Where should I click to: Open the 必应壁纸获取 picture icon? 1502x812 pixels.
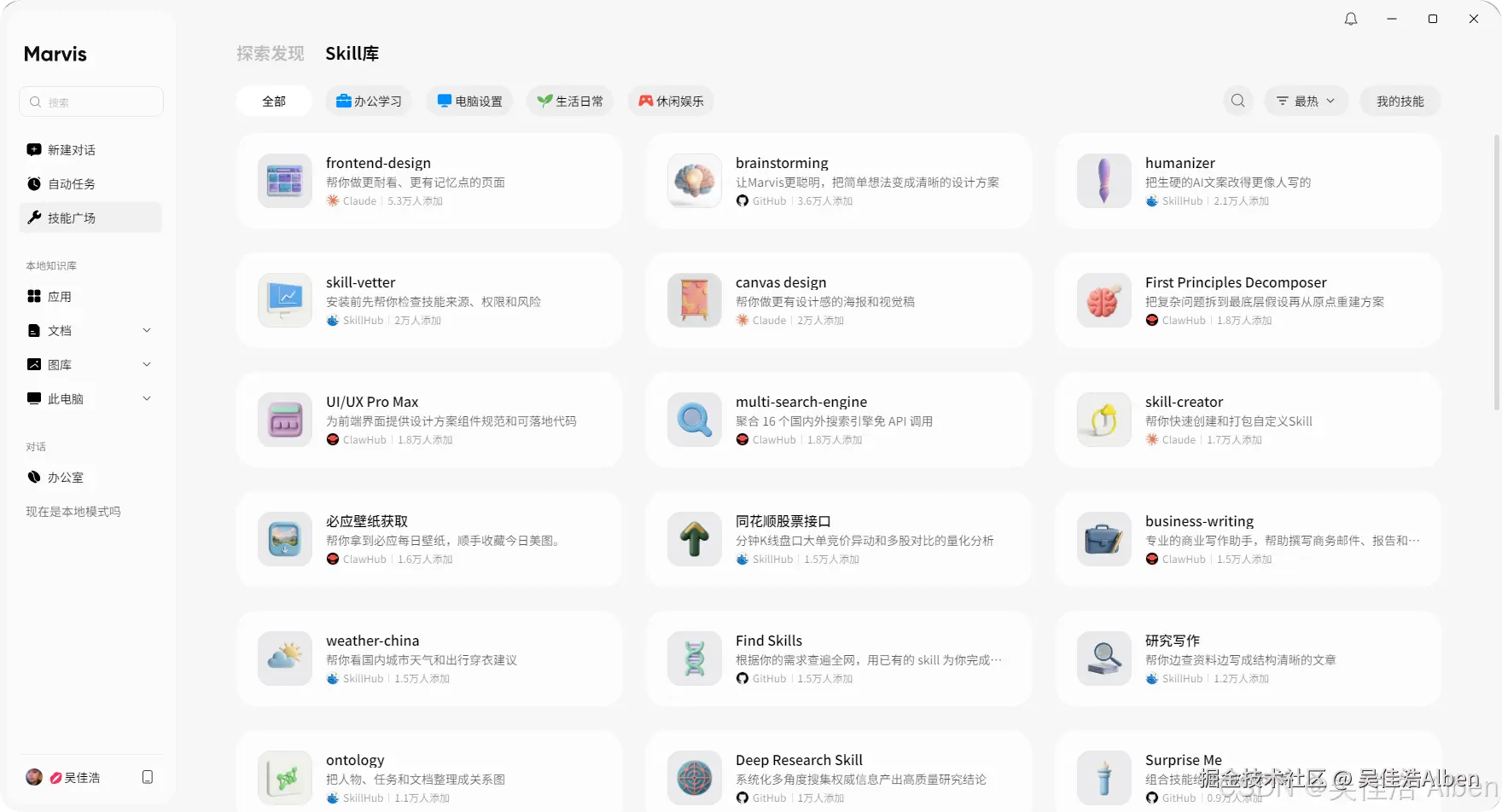(285, 539)
